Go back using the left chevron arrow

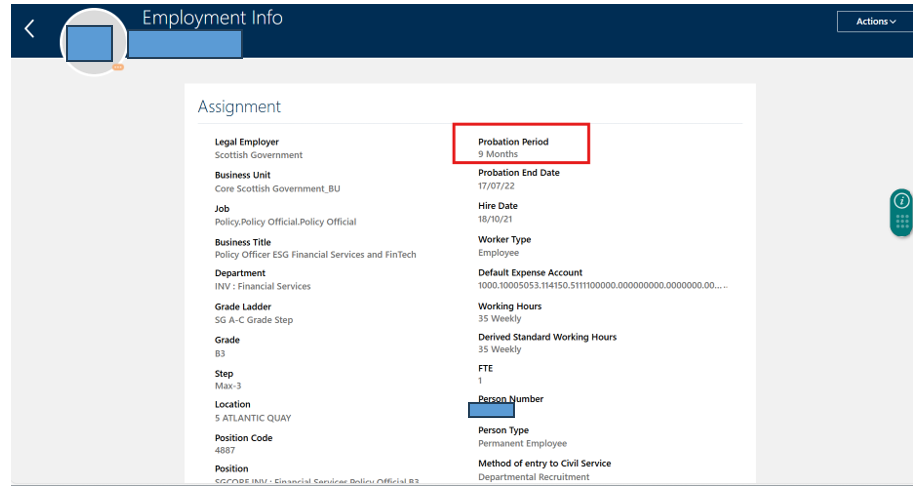click(x=29, y=29)
